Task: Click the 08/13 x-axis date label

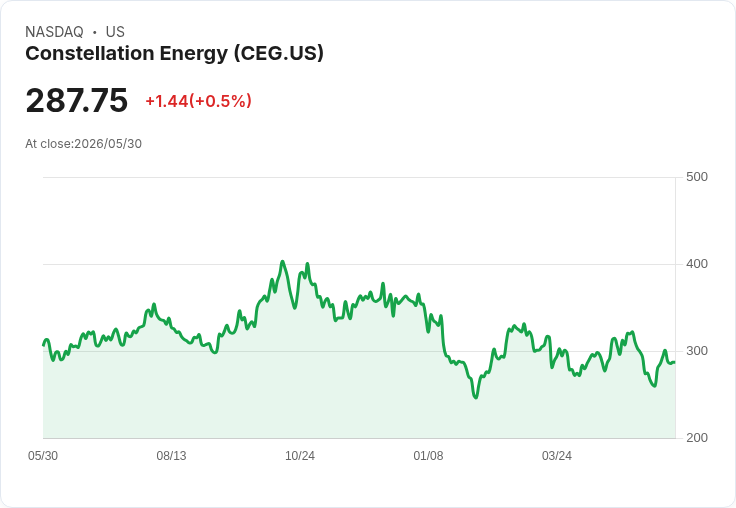Action: pos(171,456)
